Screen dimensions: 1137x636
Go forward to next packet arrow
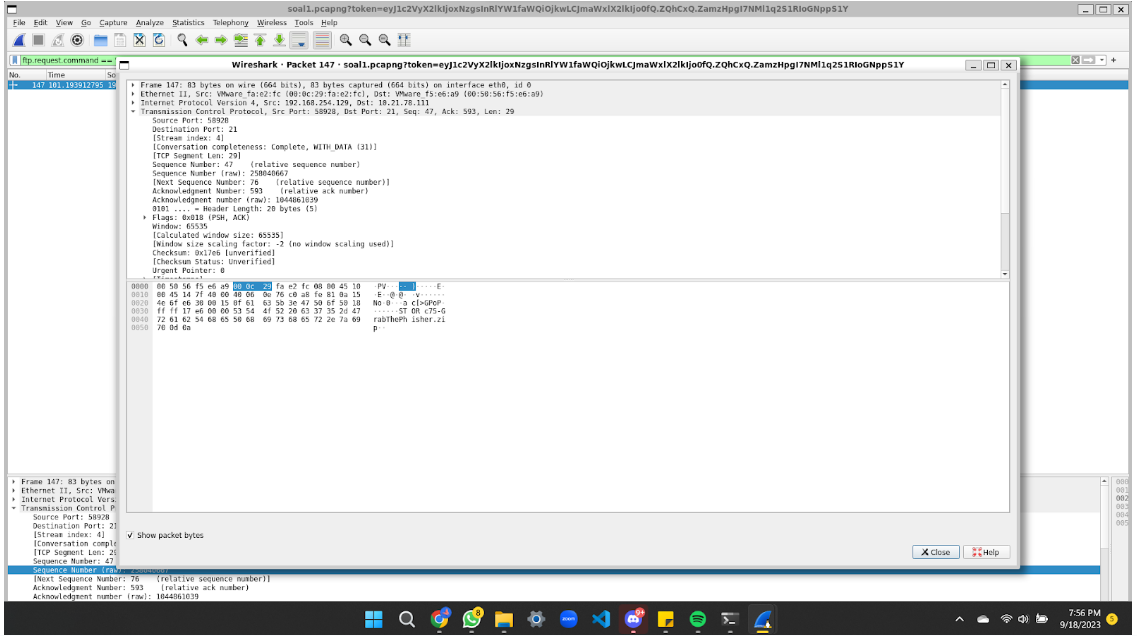220,41
